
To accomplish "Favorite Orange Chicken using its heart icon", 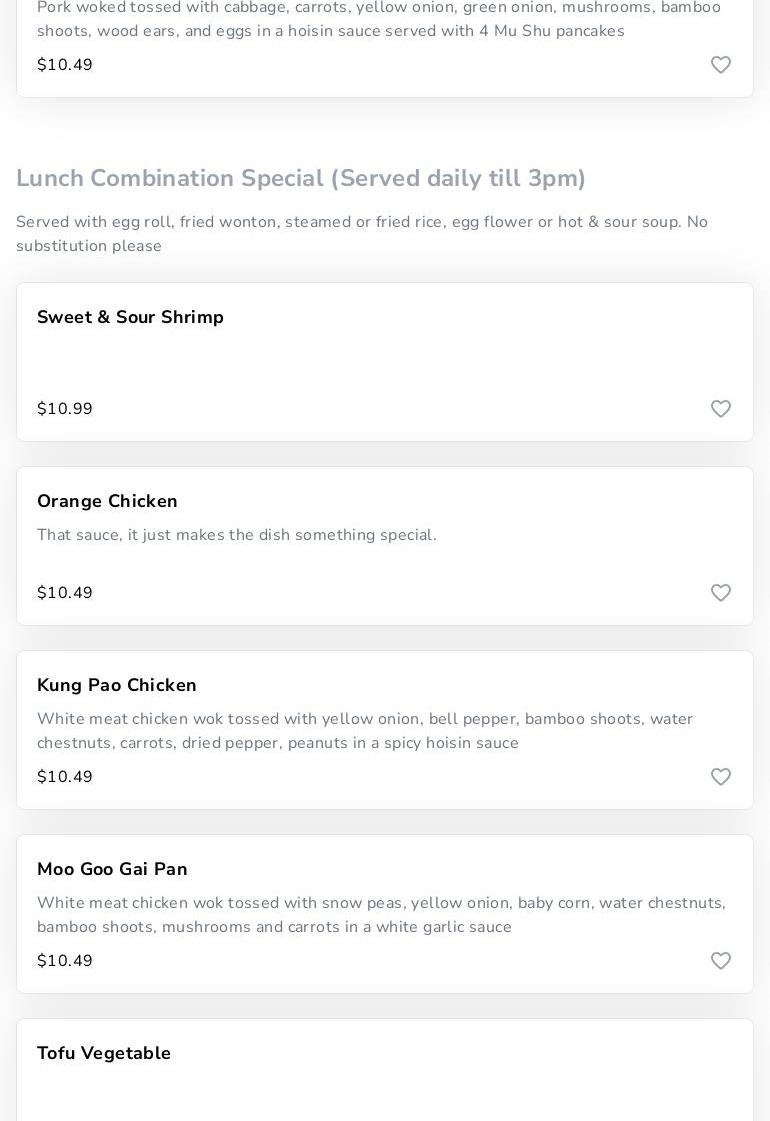I will 721,593.
